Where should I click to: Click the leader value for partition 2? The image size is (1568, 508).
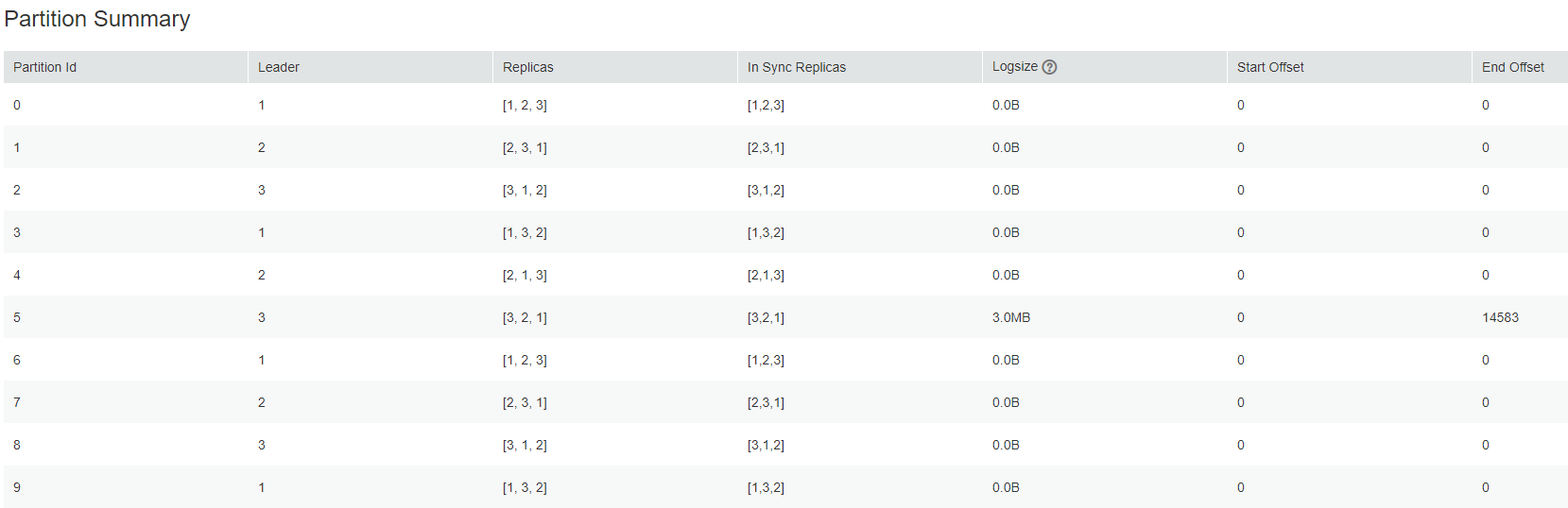tap(262, 190)
